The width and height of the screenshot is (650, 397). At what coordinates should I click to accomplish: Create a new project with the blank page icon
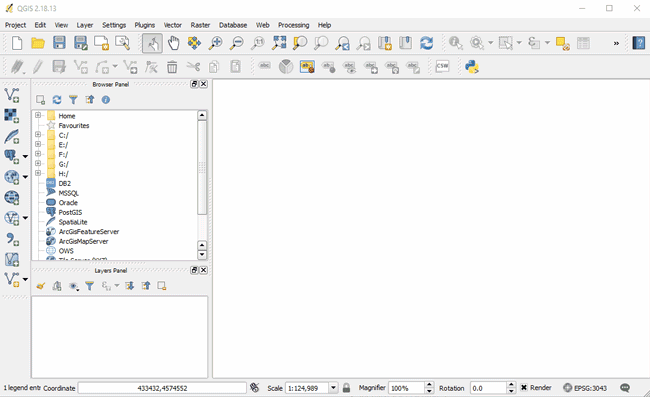tap(17, 43)
